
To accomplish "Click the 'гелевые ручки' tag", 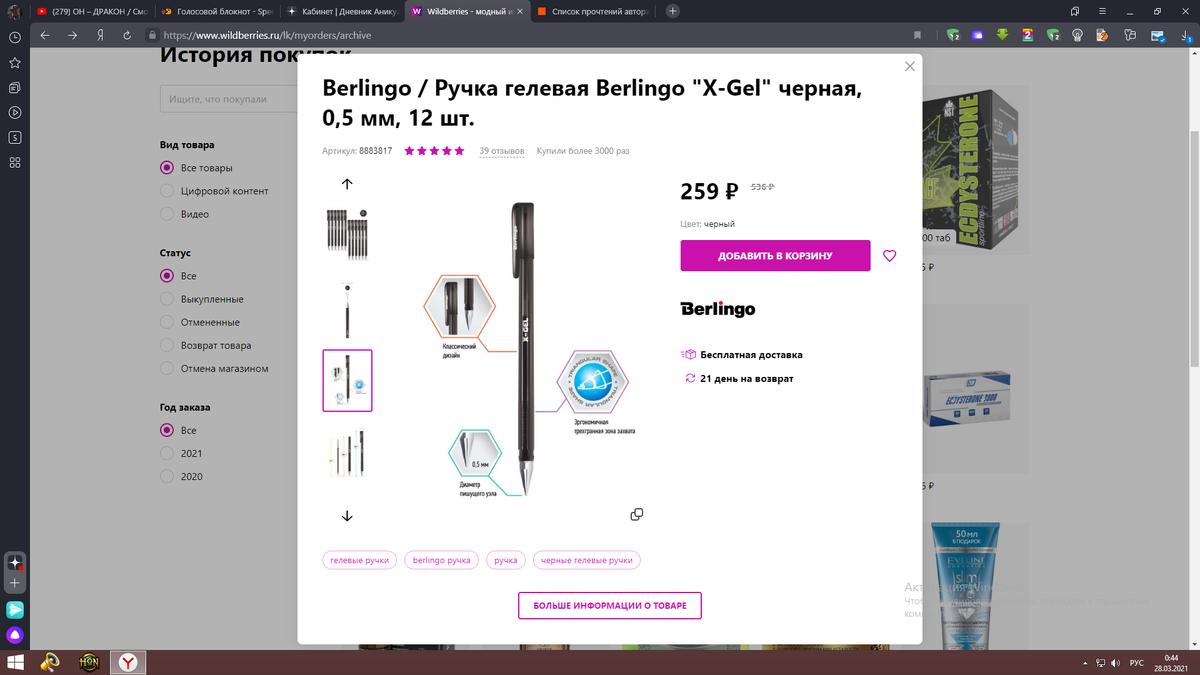I will point(360,560).
